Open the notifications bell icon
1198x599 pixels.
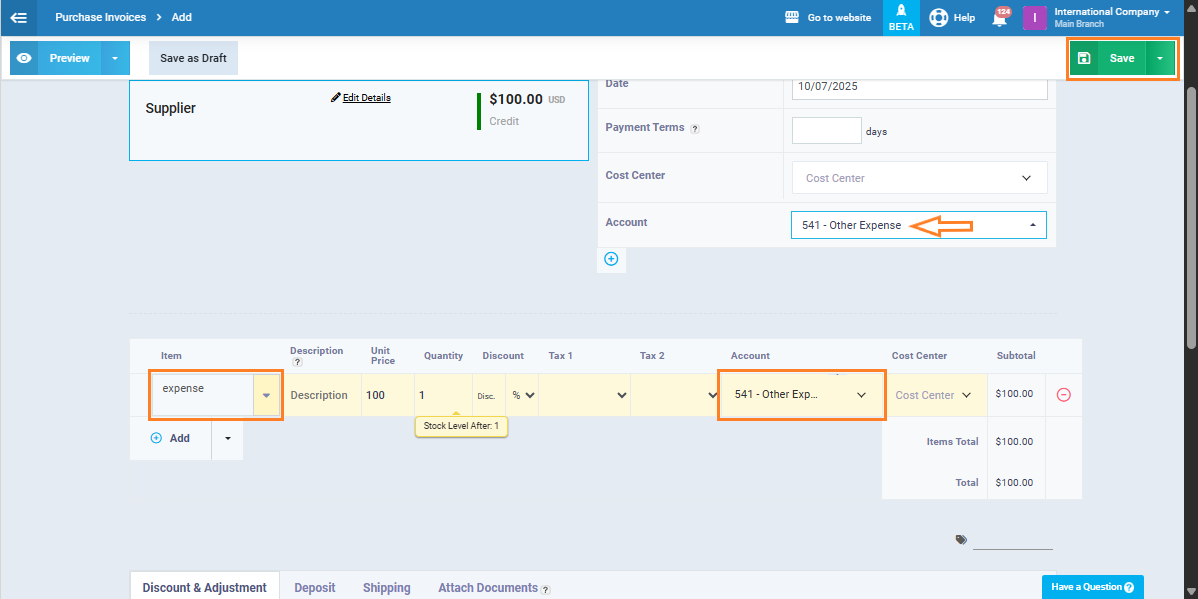(x=999, y=18)
